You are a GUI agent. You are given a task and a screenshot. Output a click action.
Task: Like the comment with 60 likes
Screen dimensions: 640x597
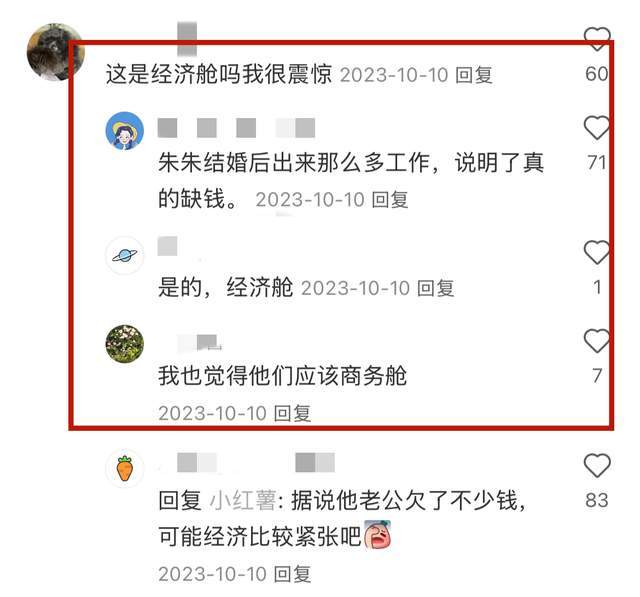point(597,39)
